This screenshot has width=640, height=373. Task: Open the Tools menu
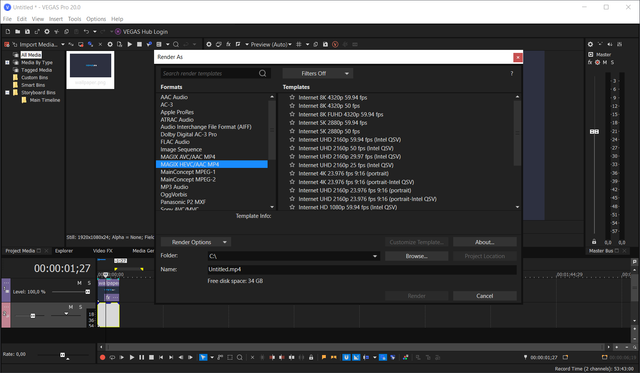click(74, 19)
